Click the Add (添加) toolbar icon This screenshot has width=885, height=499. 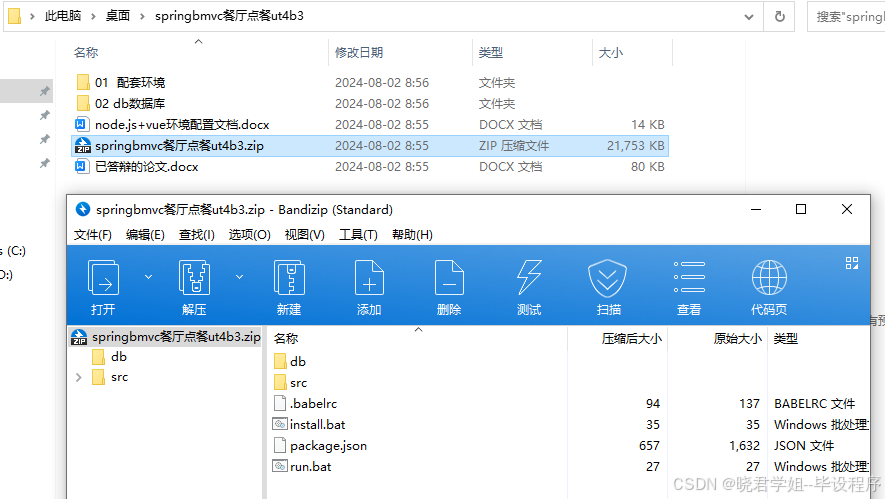pos(369,277)
